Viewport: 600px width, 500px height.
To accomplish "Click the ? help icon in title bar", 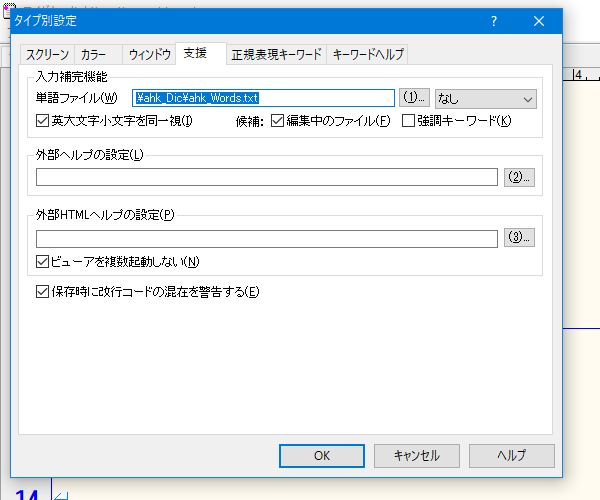I will (x=494, y=21).
